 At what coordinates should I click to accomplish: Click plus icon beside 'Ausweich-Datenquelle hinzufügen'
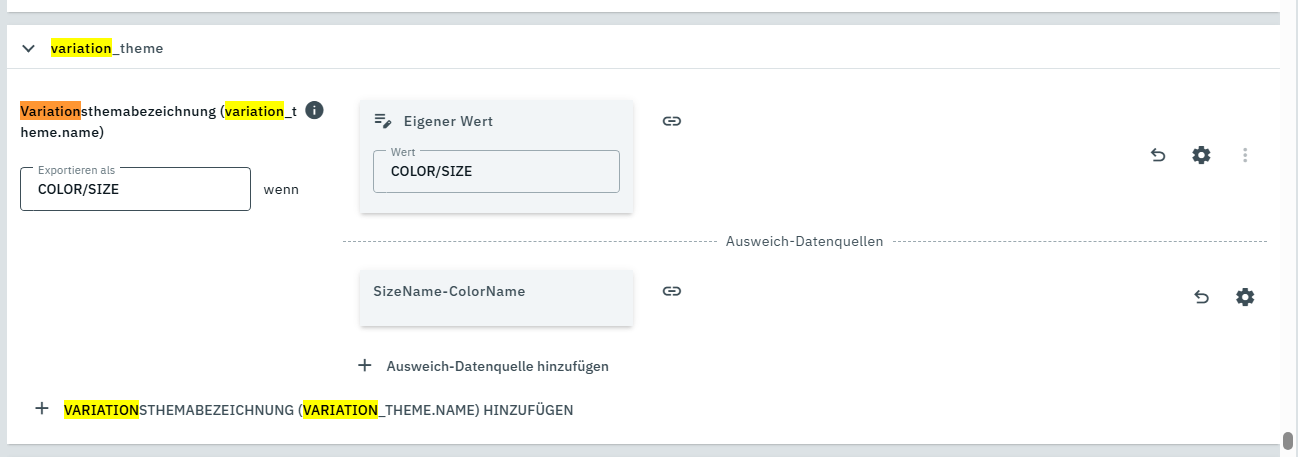pos(365,365)
